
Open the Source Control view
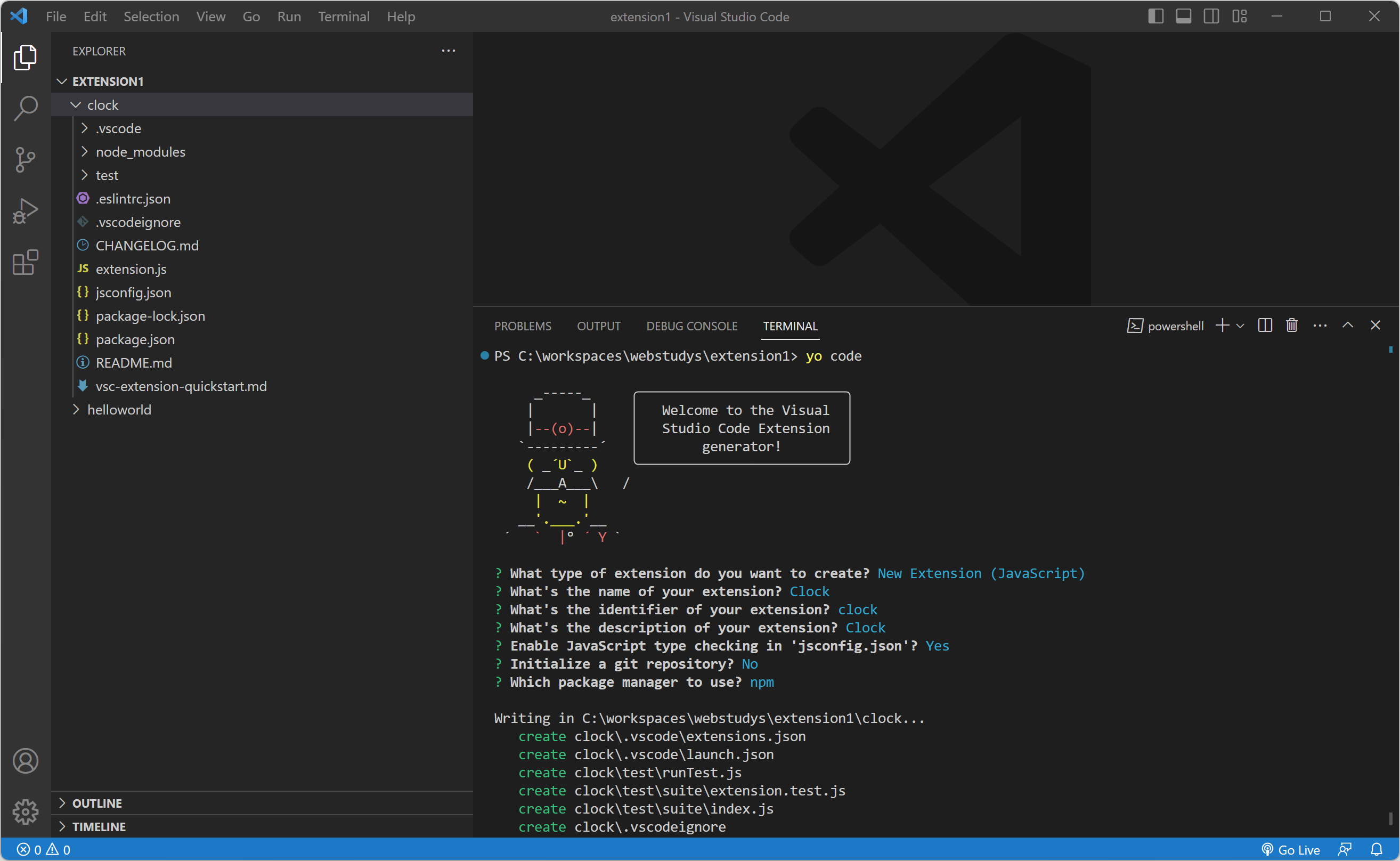tap(26, 159)
